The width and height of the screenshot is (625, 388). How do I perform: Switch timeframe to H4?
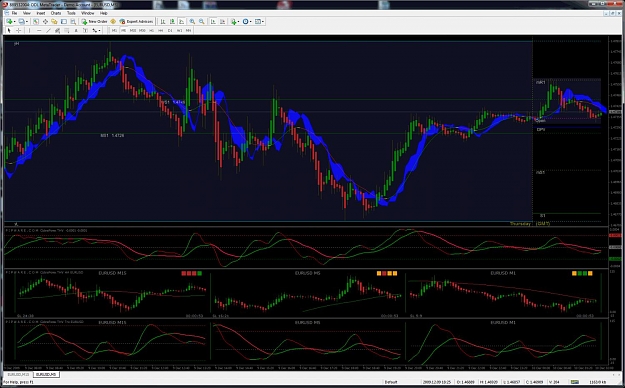[x=161, y=30]
